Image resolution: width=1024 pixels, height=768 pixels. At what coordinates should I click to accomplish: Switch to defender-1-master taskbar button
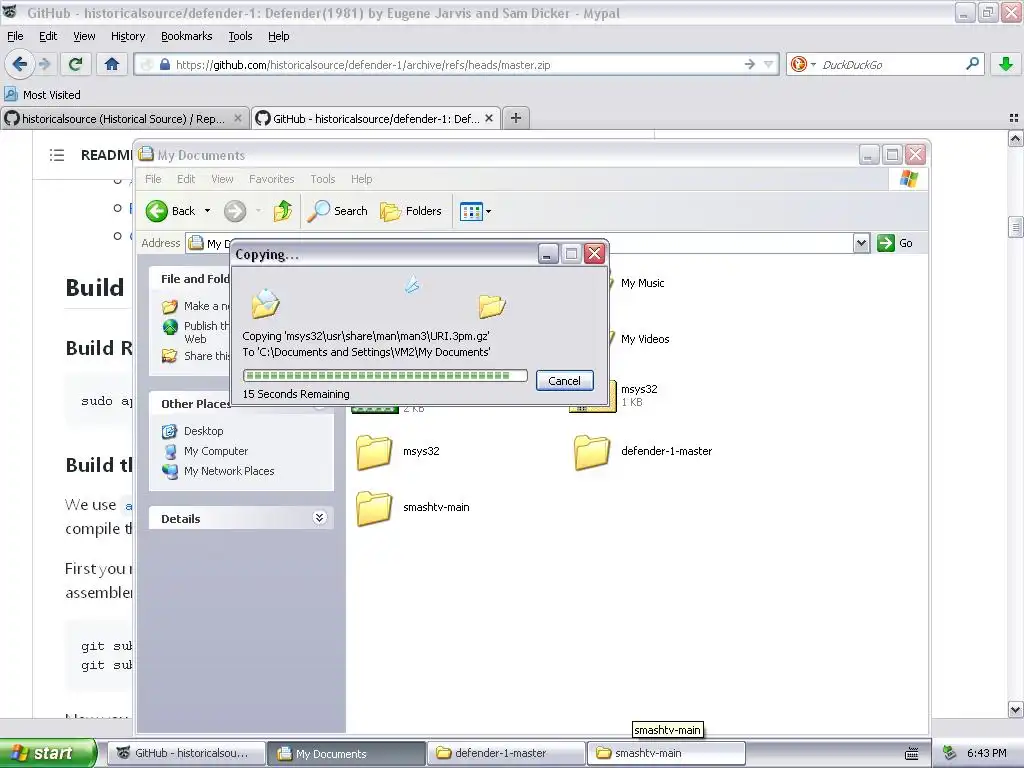point(506,753)
